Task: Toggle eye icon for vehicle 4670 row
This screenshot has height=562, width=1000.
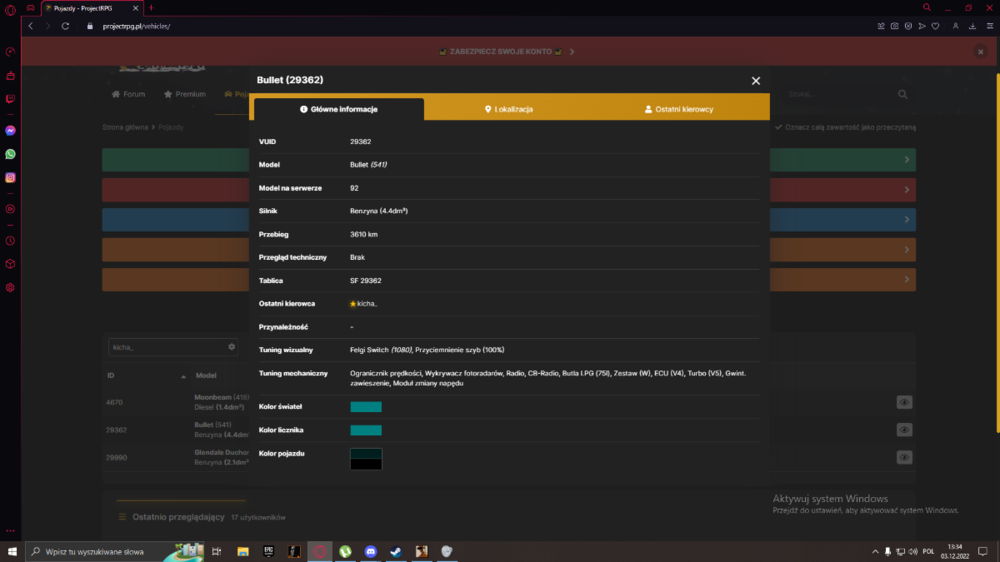Action: [904, 403]
